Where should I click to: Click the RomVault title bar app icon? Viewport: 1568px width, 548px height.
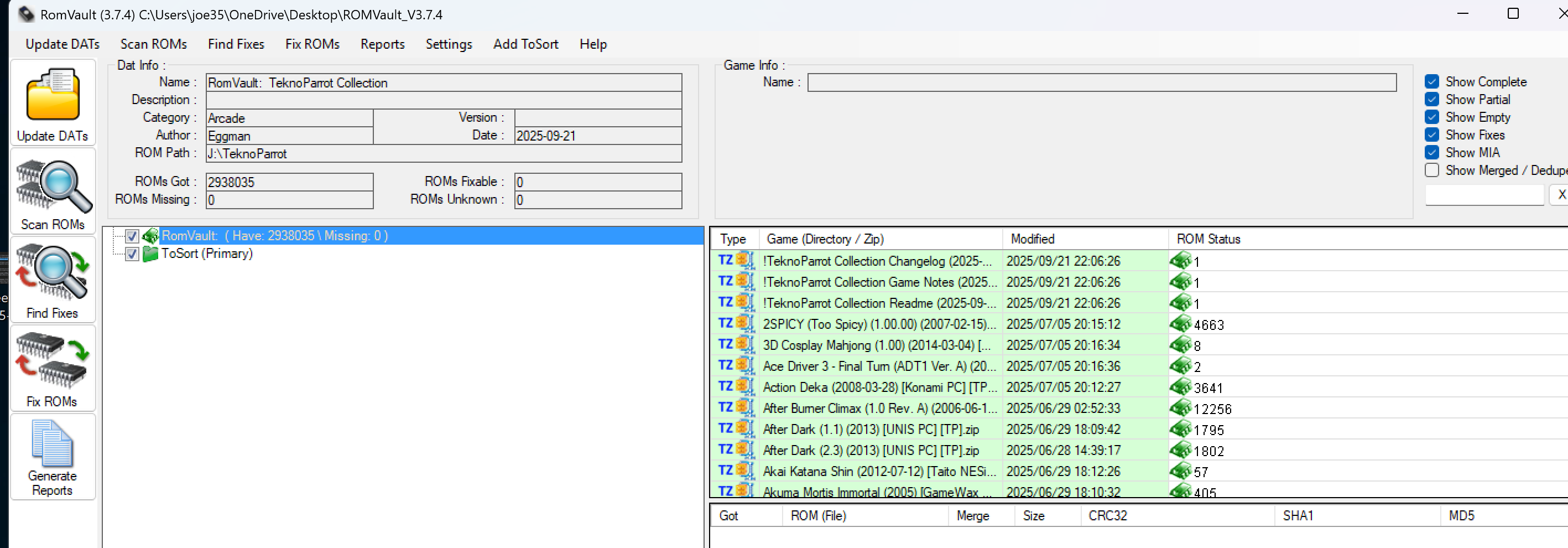[x=26, y=14]
